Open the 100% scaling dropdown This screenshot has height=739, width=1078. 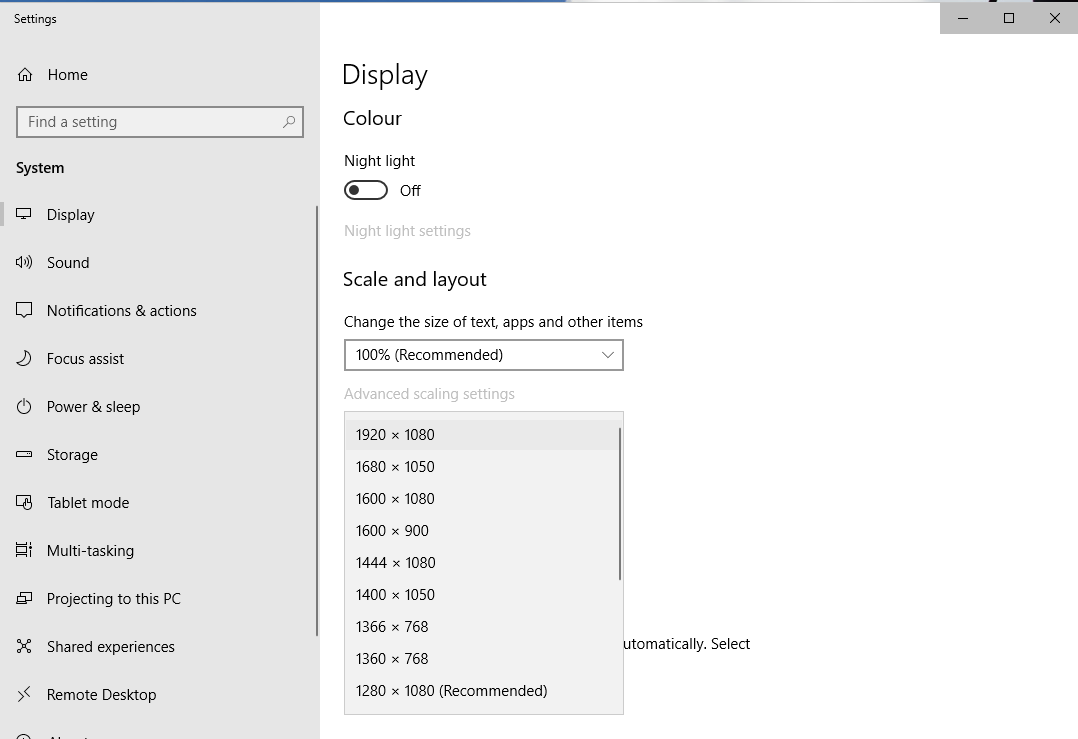(x=483, y=355)
